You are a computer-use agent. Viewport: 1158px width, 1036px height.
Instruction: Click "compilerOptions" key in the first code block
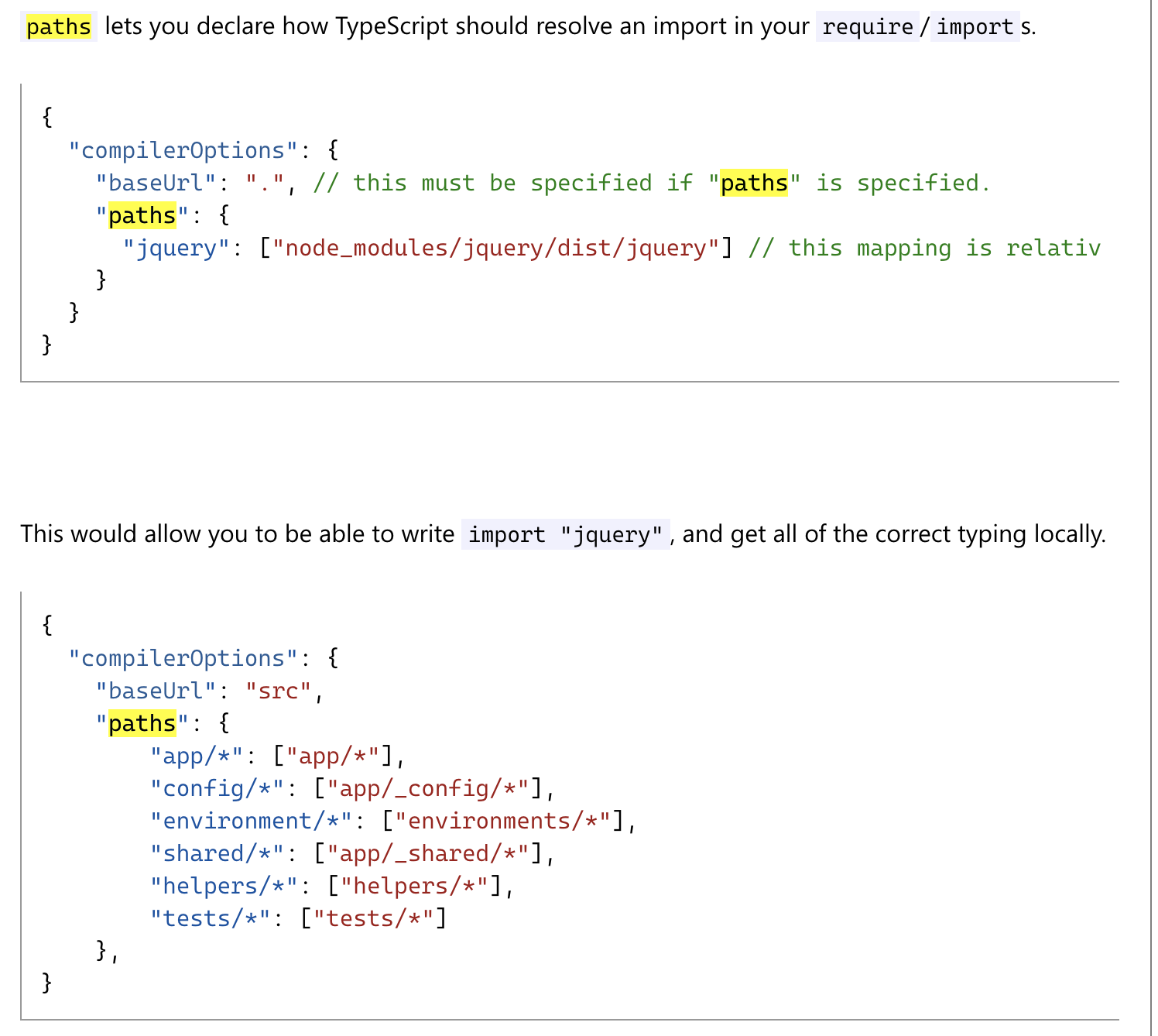tap(183, 150)
